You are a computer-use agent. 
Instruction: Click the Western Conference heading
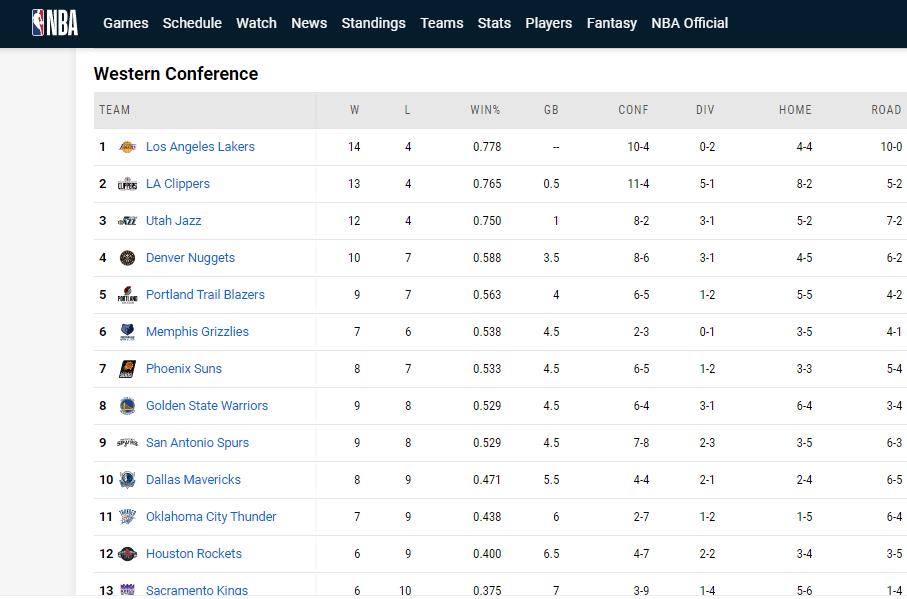click(176, 74)
